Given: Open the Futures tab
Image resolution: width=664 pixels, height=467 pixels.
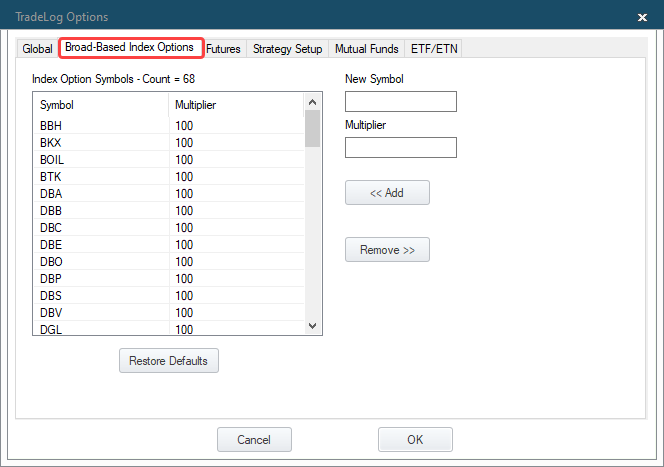Looking at the screenshot, I should coord(223,49).
